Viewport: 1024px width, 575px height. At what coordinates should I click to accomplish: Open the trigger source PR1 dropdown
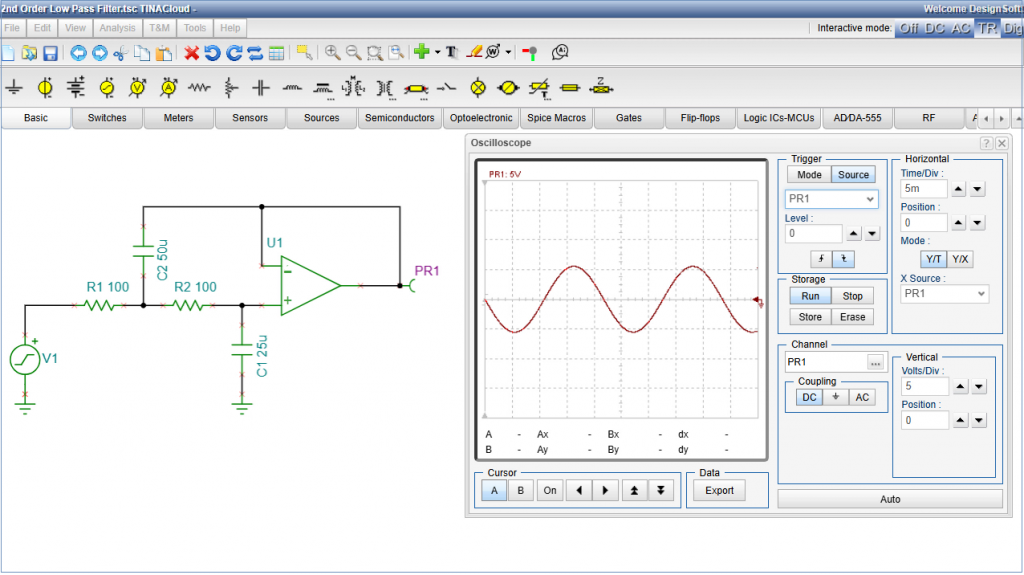point(831,199)
